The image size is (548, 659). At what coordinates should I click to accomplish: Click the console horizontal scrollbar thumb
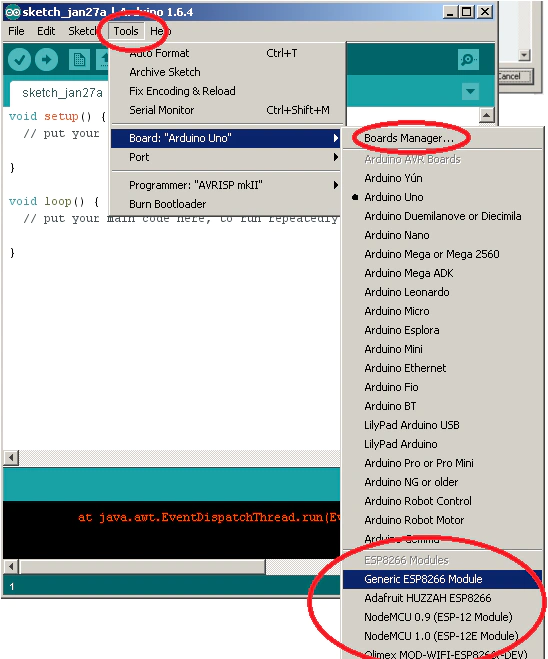coord(143,566)
